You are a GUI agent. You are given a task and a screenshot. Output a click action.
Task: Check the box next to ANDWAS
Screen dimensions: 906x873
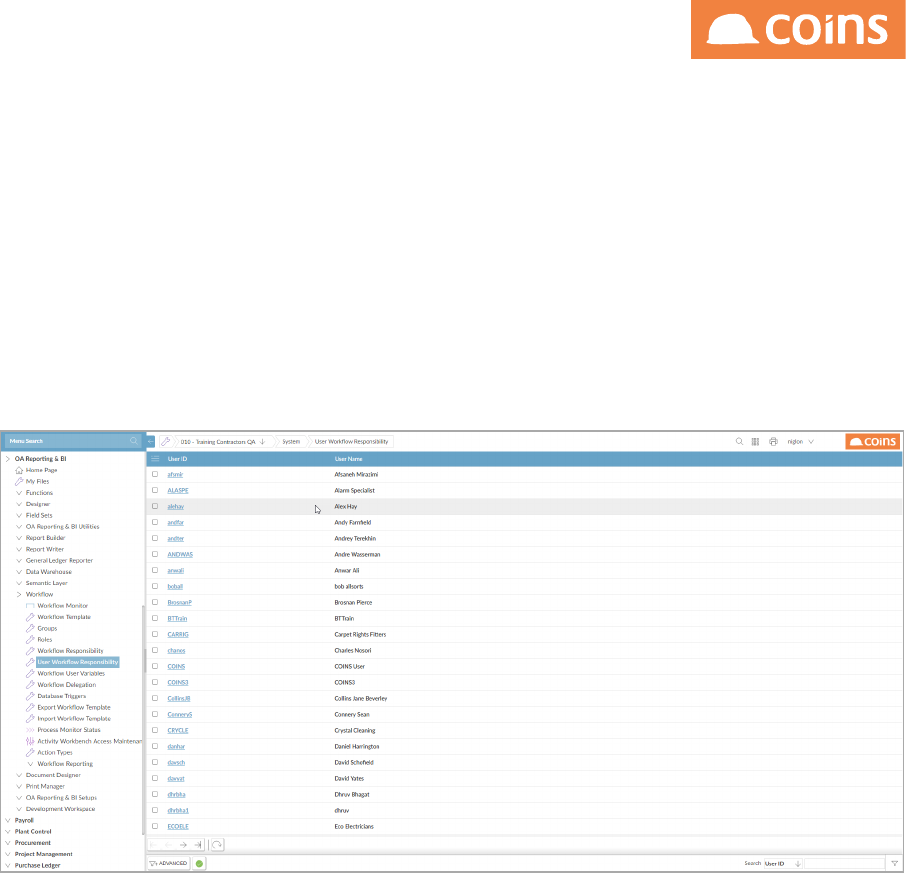(155, 554)
